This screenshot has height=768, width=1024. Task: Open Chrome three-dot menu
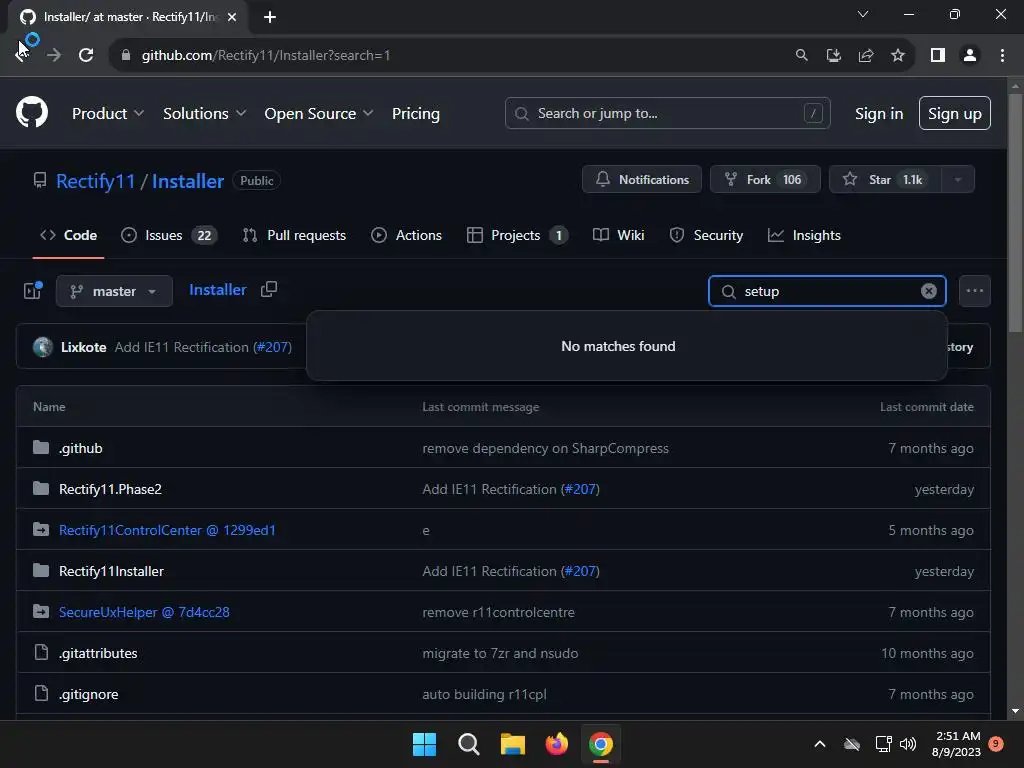1002,55
